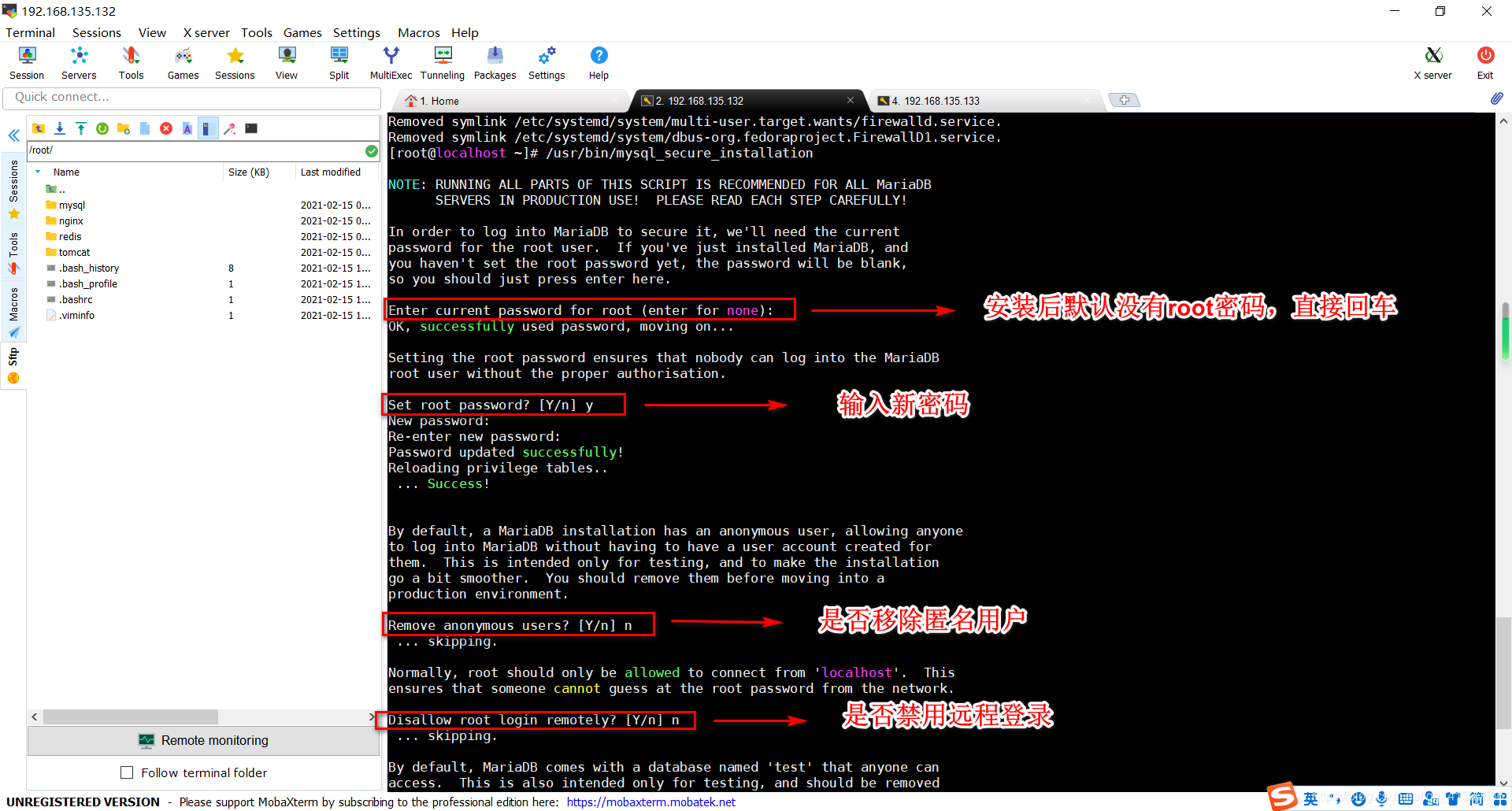This screenshot has width=1512, height=811.
Task: Refresh the SFTP folder with green icon
Action: 102,128
